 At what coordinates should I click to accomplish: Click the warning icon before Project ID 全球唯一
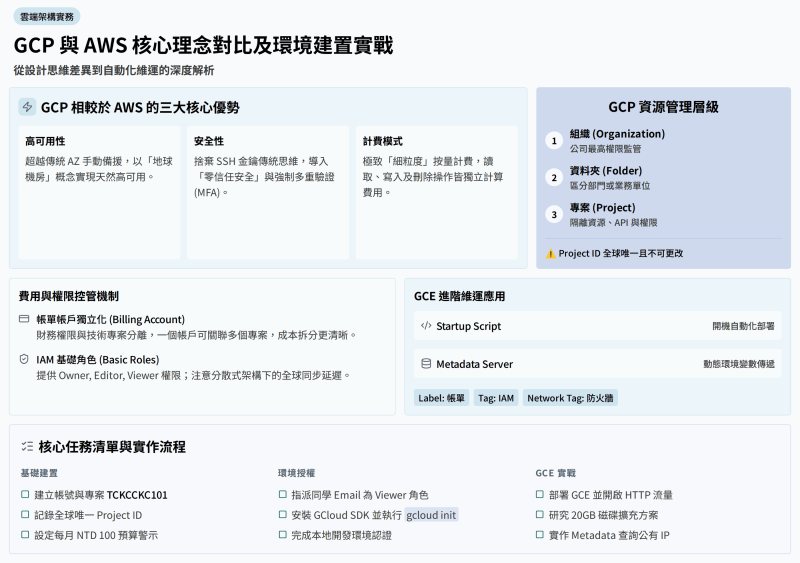pos(551,254)
